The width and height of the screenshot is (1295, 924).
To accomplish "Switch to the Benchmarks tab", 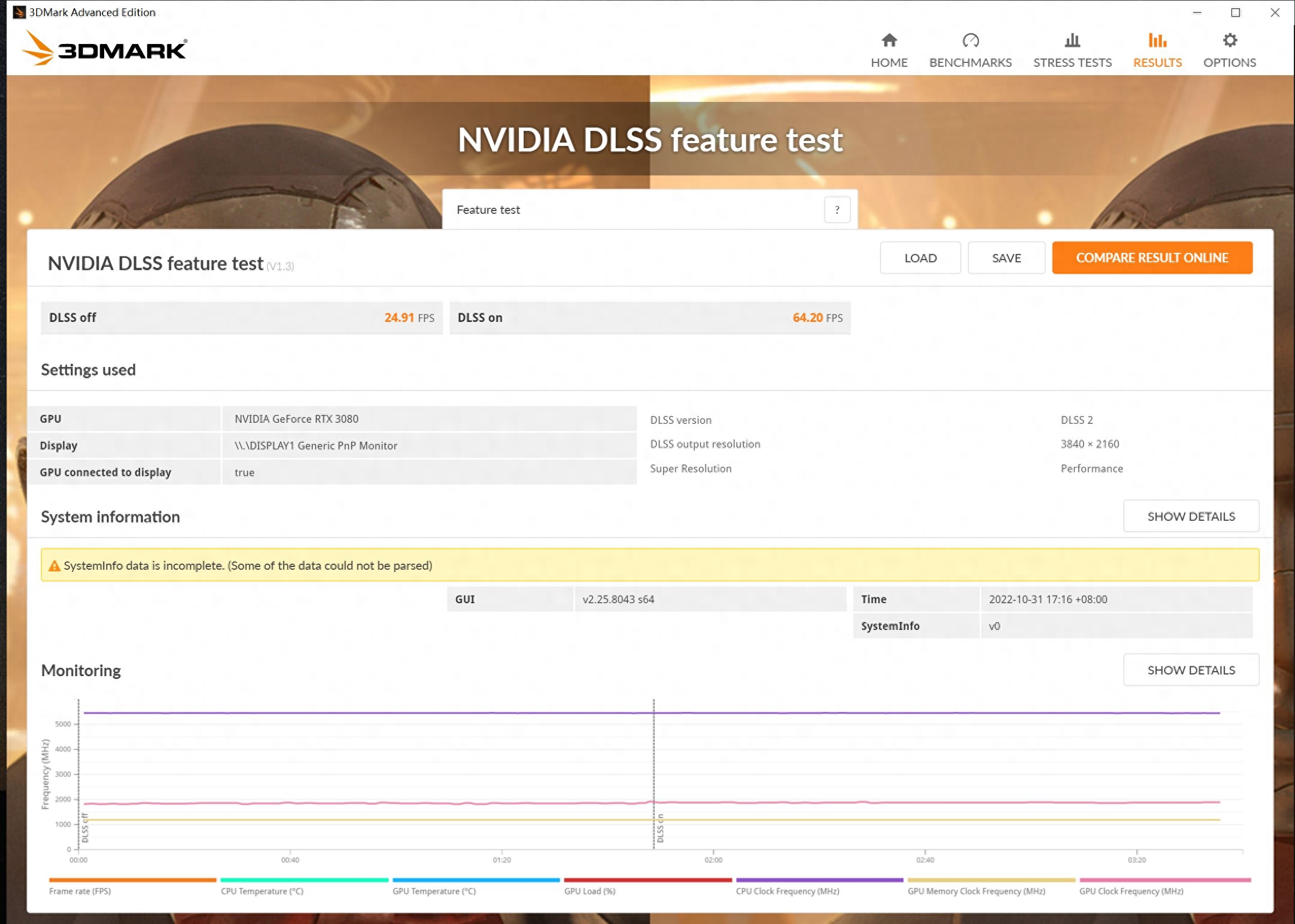I will coord(971,50).
